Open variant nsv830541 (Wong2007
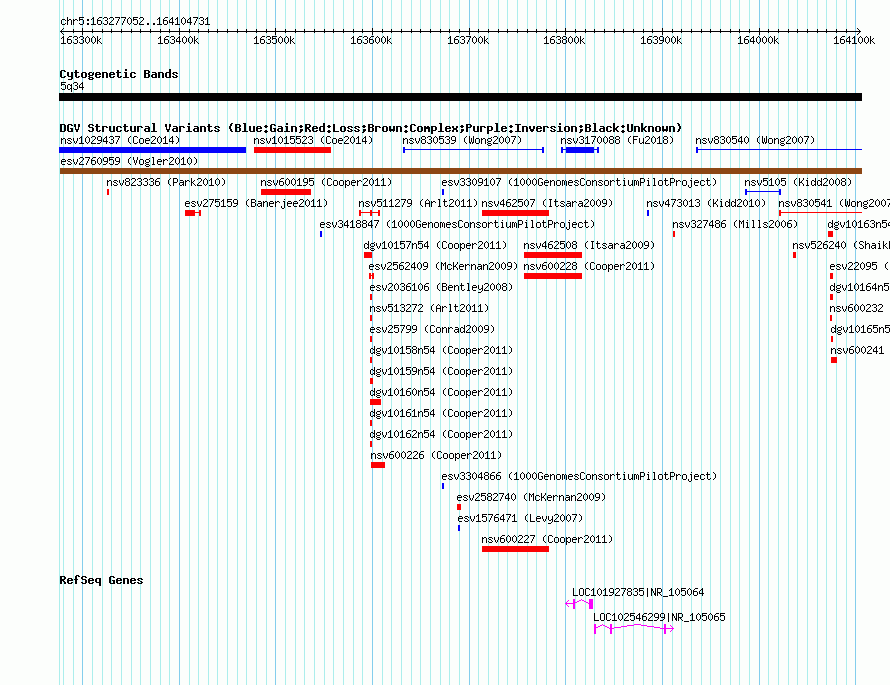 [x=834, y=203]
